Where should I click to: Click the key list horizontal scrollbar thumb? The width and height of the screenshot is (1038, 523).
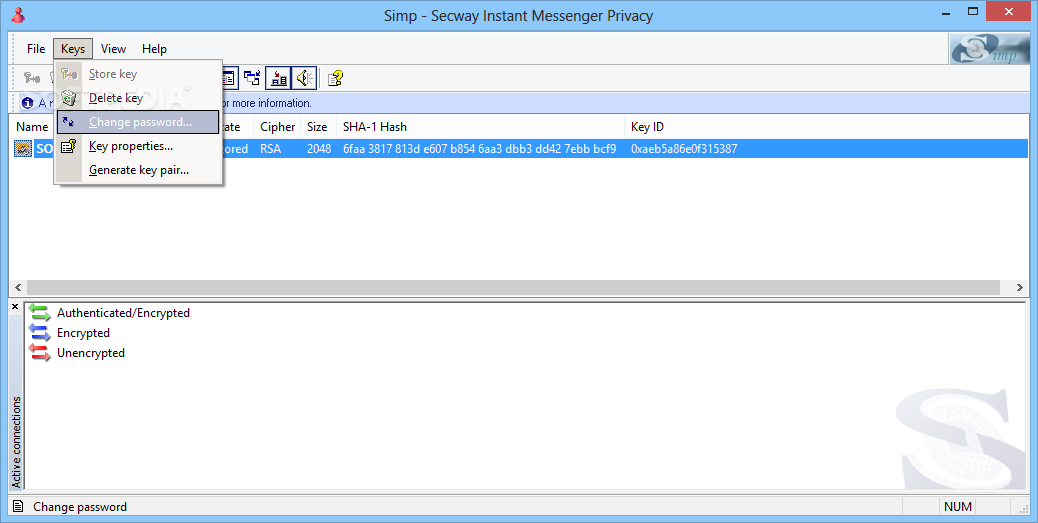[x=513, y=287]
